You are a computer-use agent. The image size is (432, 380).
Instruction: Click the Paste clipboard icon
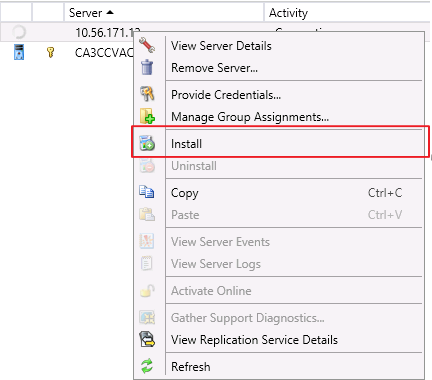pos(147,214)
